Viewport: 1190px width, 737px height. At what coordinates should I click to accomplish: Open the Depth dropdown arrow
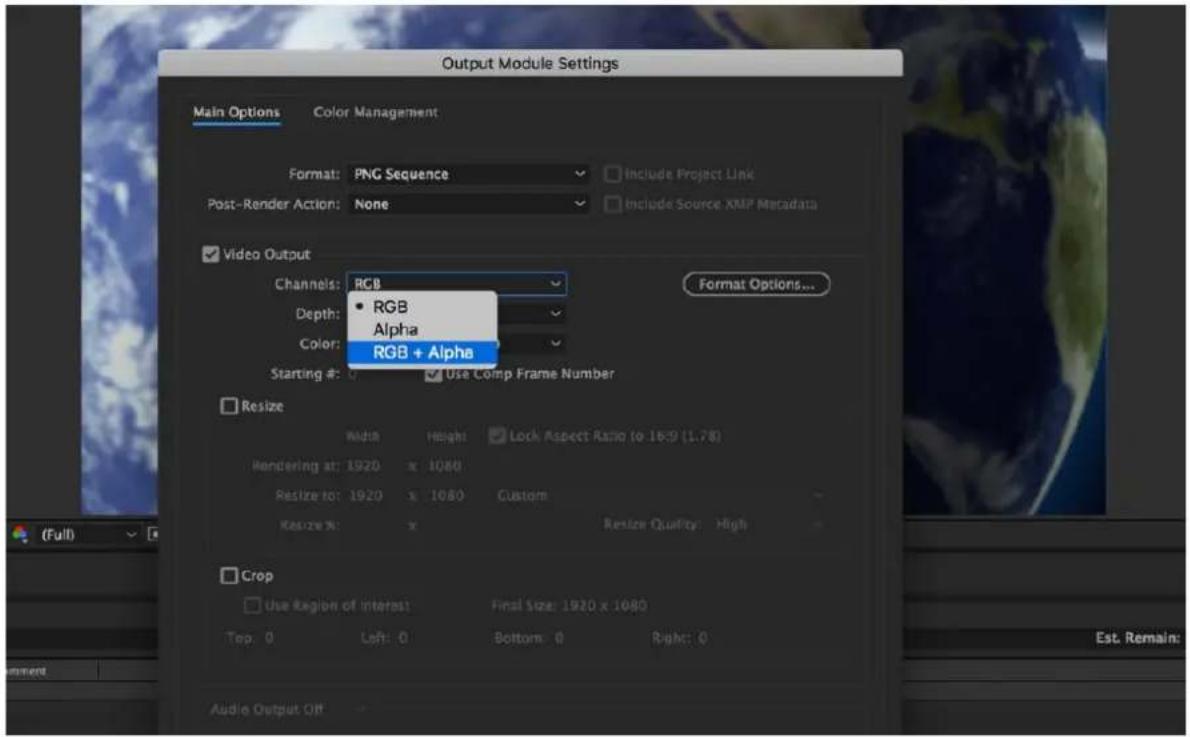(556, 313)
